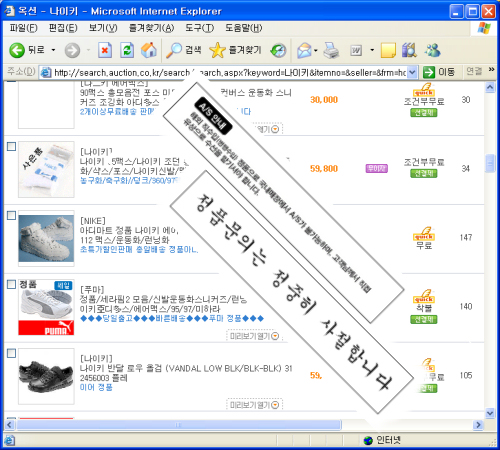Open the Messenger people icon
Image resolution: width=500 pixels, height=450 pixels.
[x=433, y=51]
